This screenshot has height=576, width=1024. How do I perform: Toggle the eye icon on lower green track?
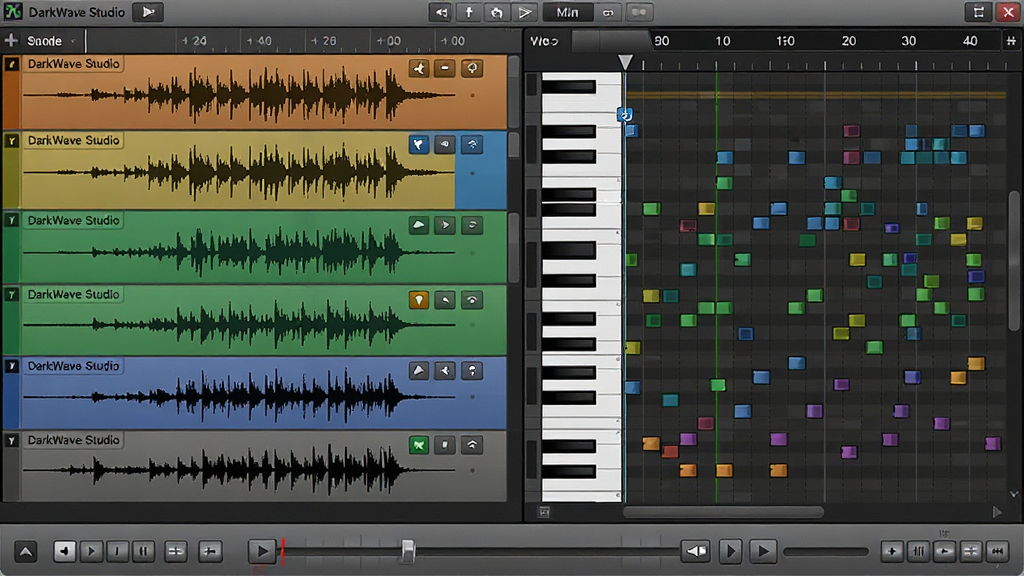pyautogui.click(x=472, y=300)
